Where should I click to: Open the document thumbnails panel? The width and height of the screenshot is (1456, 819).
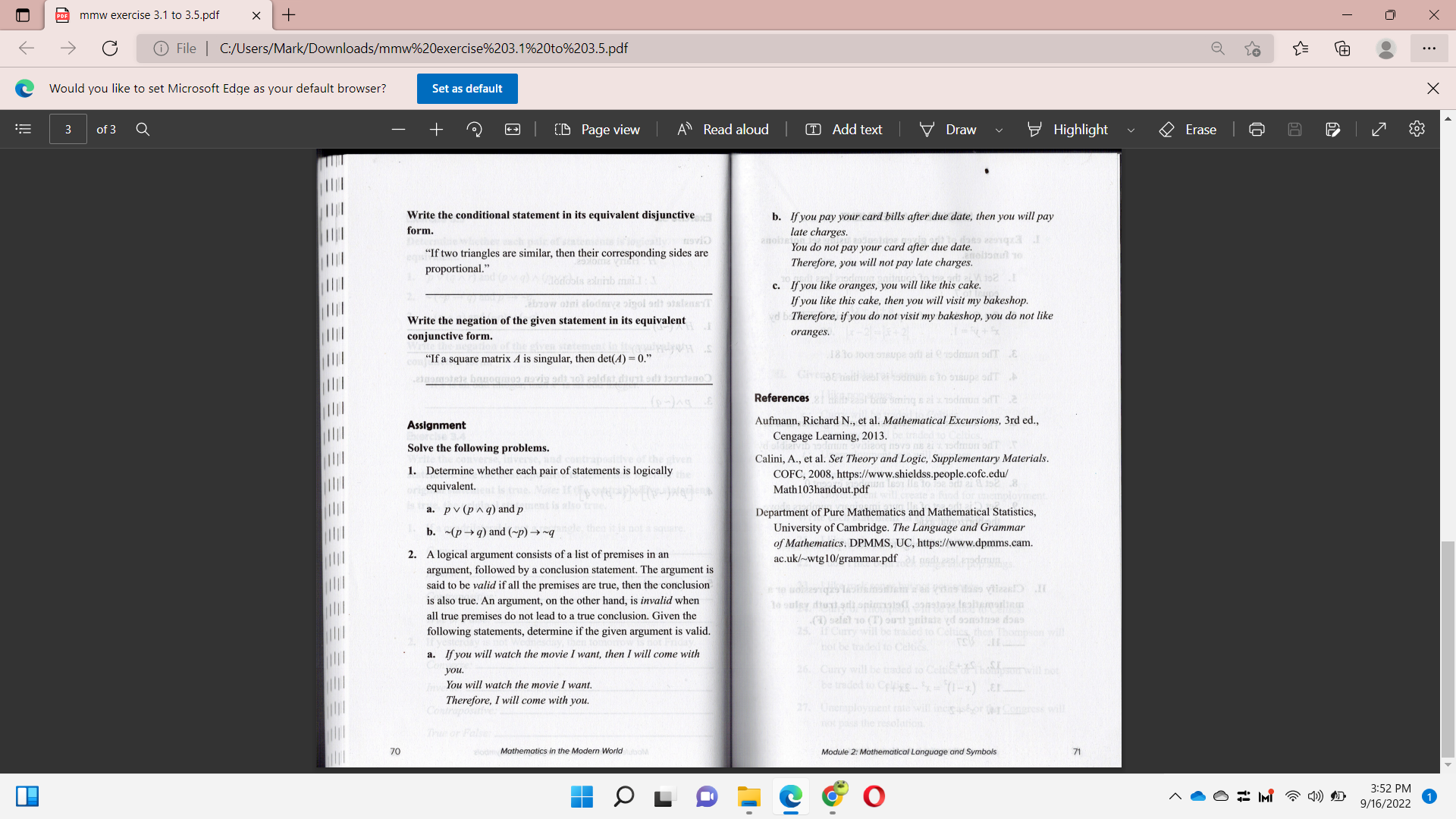tap(23, 129)
